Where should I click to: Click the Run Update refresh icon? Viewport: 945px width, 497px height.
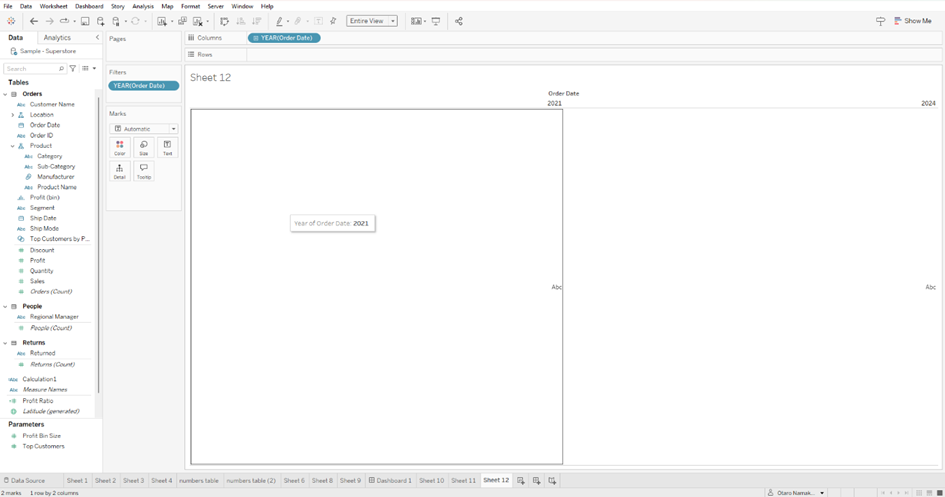[136, 21]
